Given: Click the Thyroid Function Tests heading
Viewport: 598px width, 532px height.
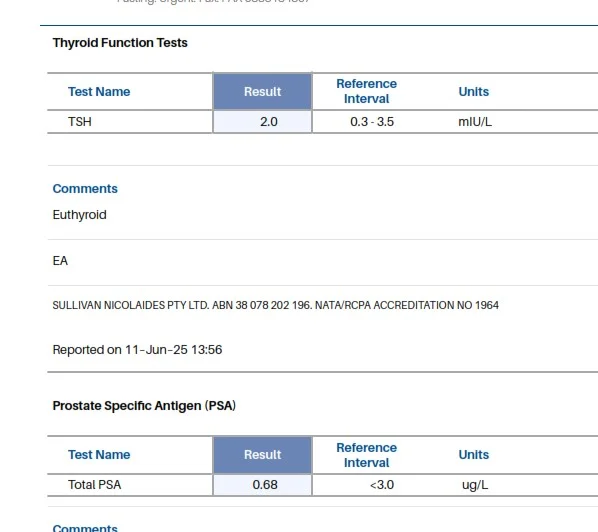Looking at the screenshot, I should 120,43.
